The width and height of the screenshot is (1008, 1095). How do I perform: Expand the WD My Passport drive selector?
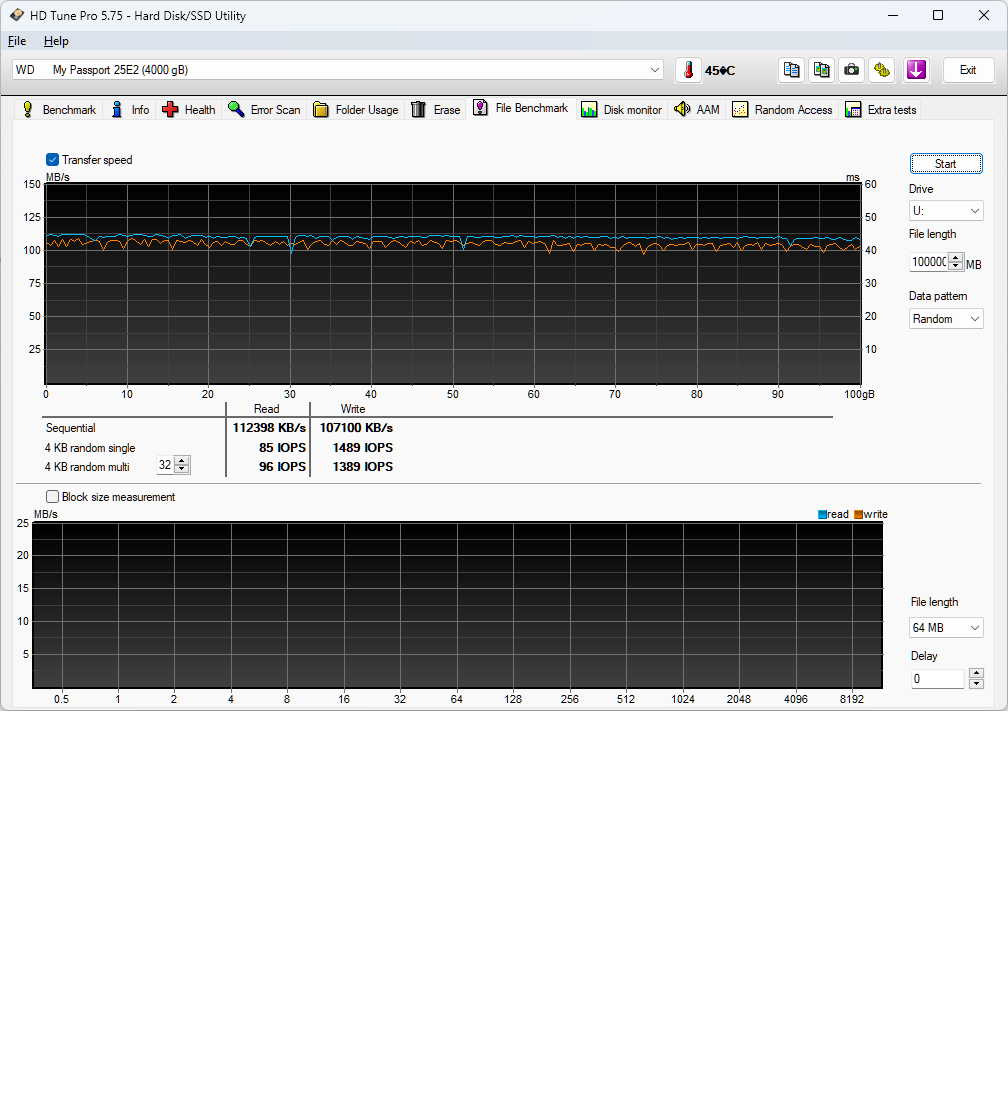coord(655,70)
